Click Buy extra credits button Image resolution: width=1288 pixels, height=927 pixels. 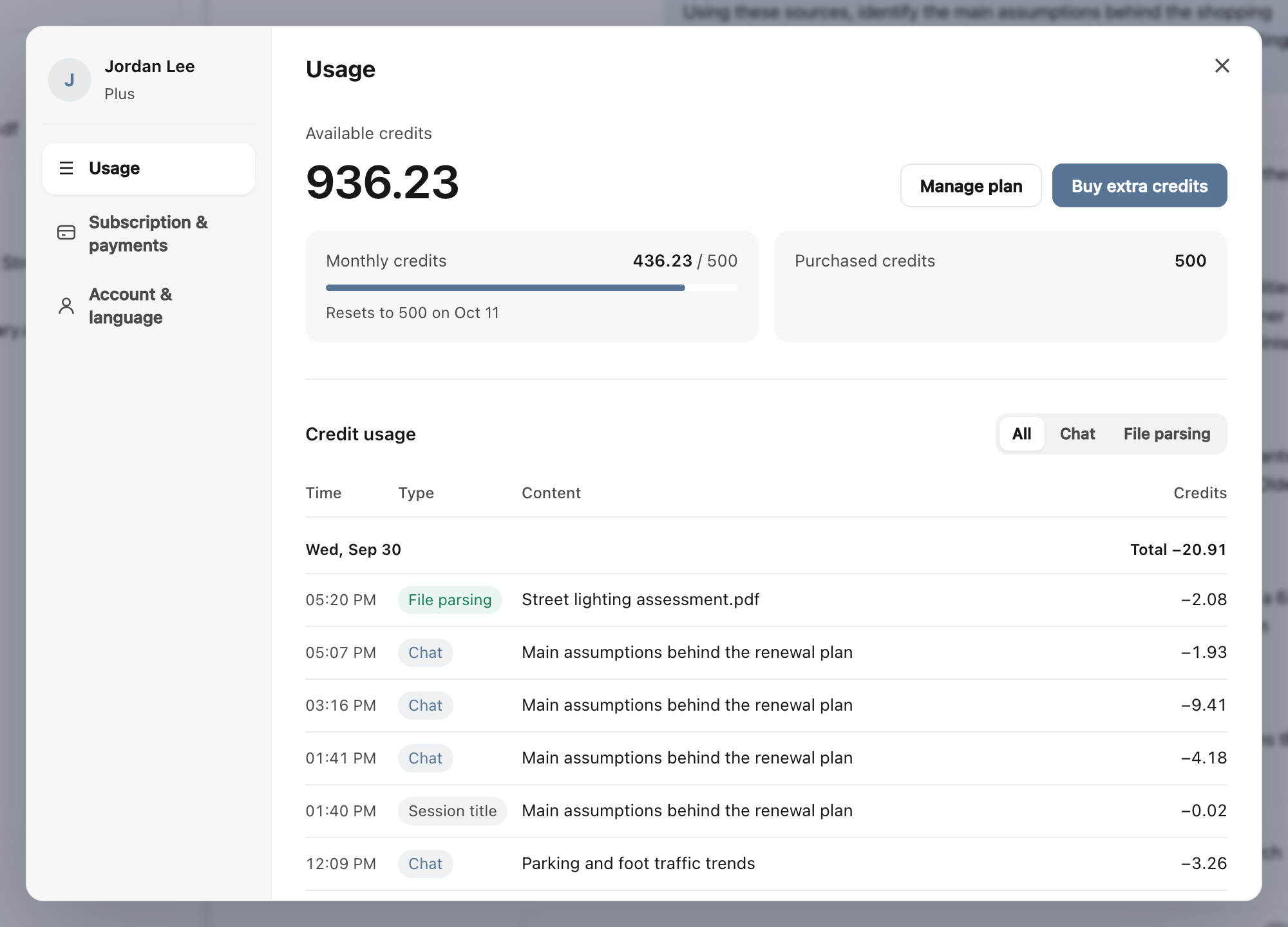tap(1139, 185)
